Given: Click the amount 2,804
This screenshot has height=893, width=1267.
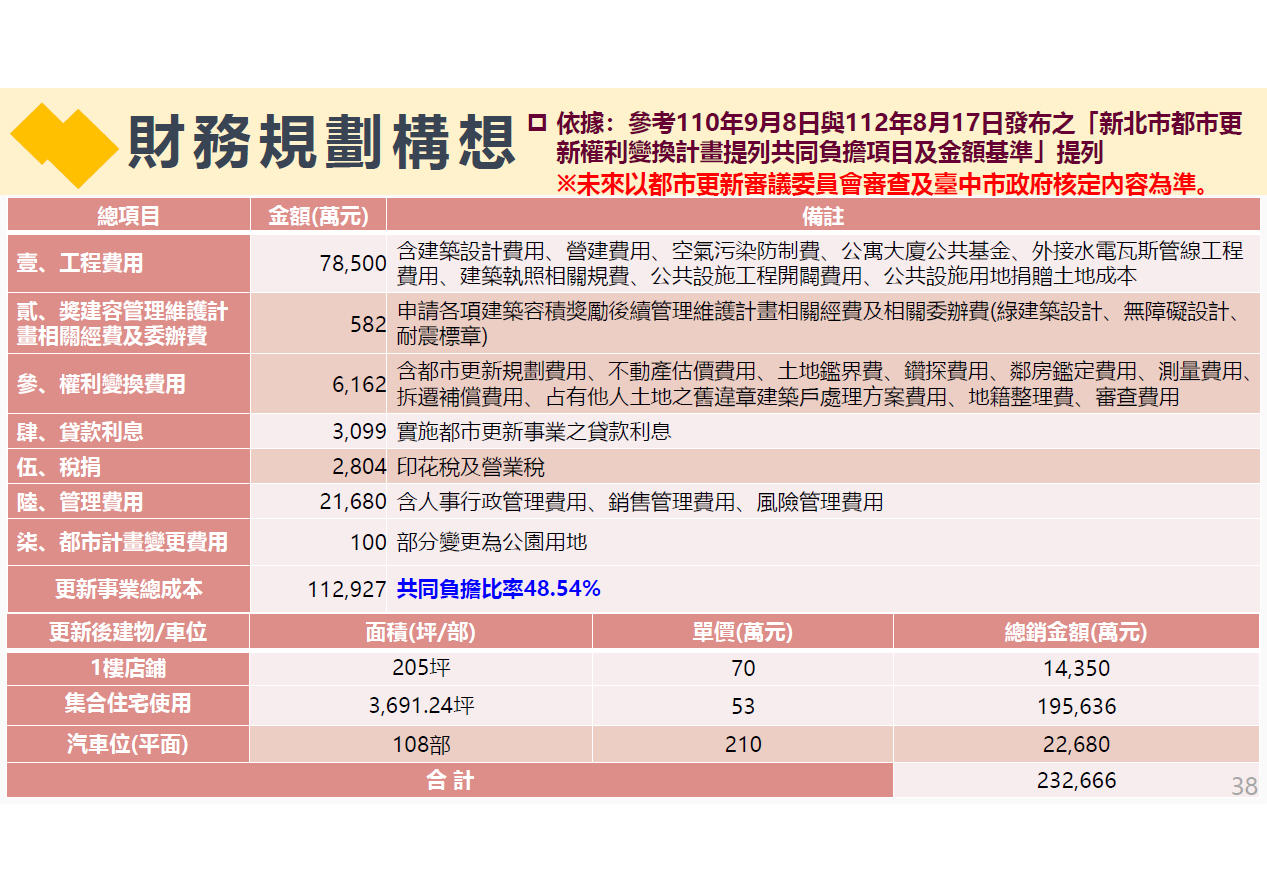Looking at the screenshot, I should (x=359, y=467).
